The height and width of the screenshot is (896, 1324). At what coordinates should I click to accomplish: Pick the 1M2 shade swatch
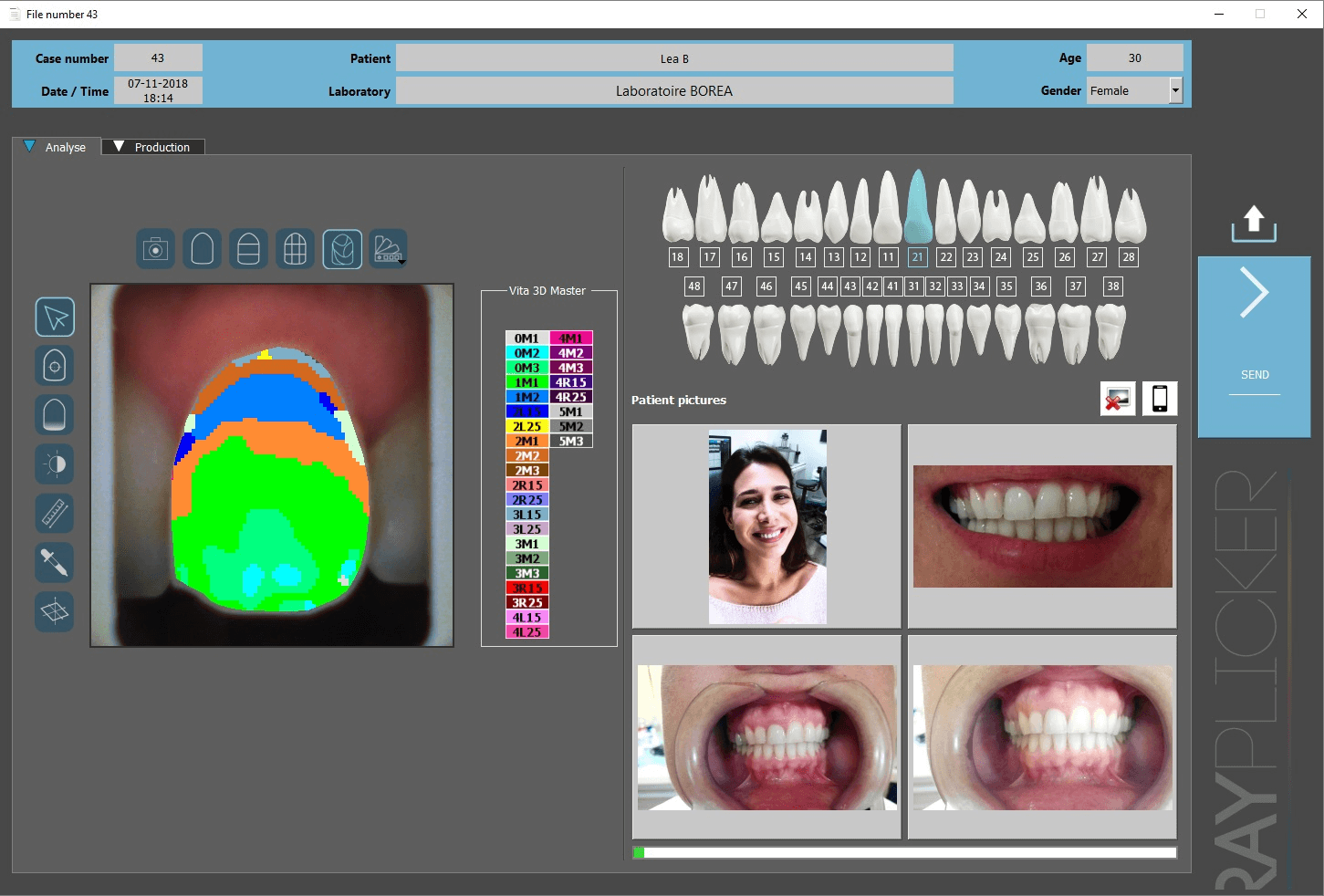526,397
